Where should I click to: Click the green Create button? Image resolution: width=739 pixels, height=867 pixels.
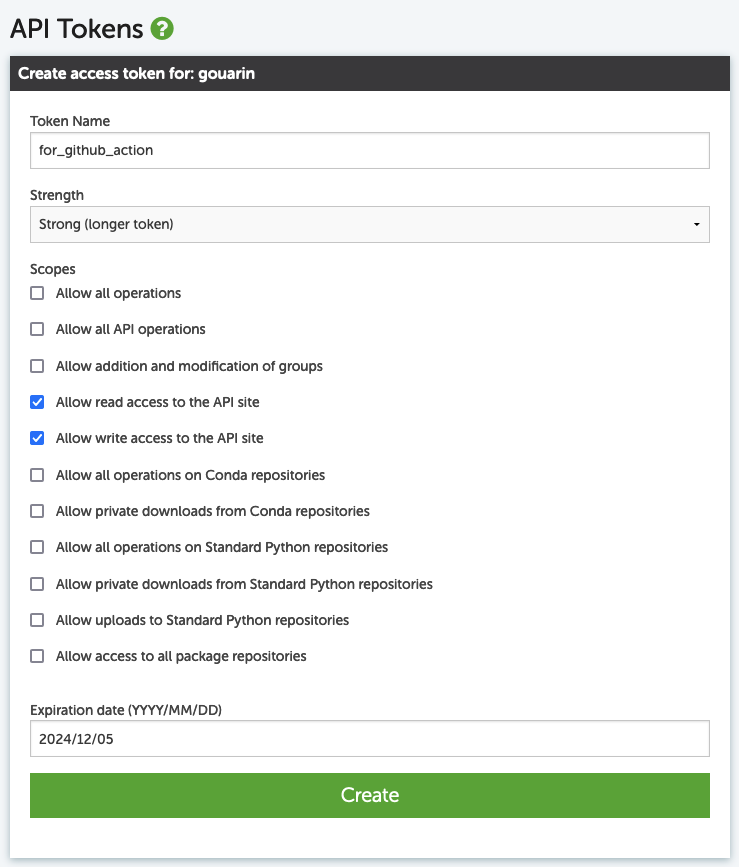pos(370,795)
